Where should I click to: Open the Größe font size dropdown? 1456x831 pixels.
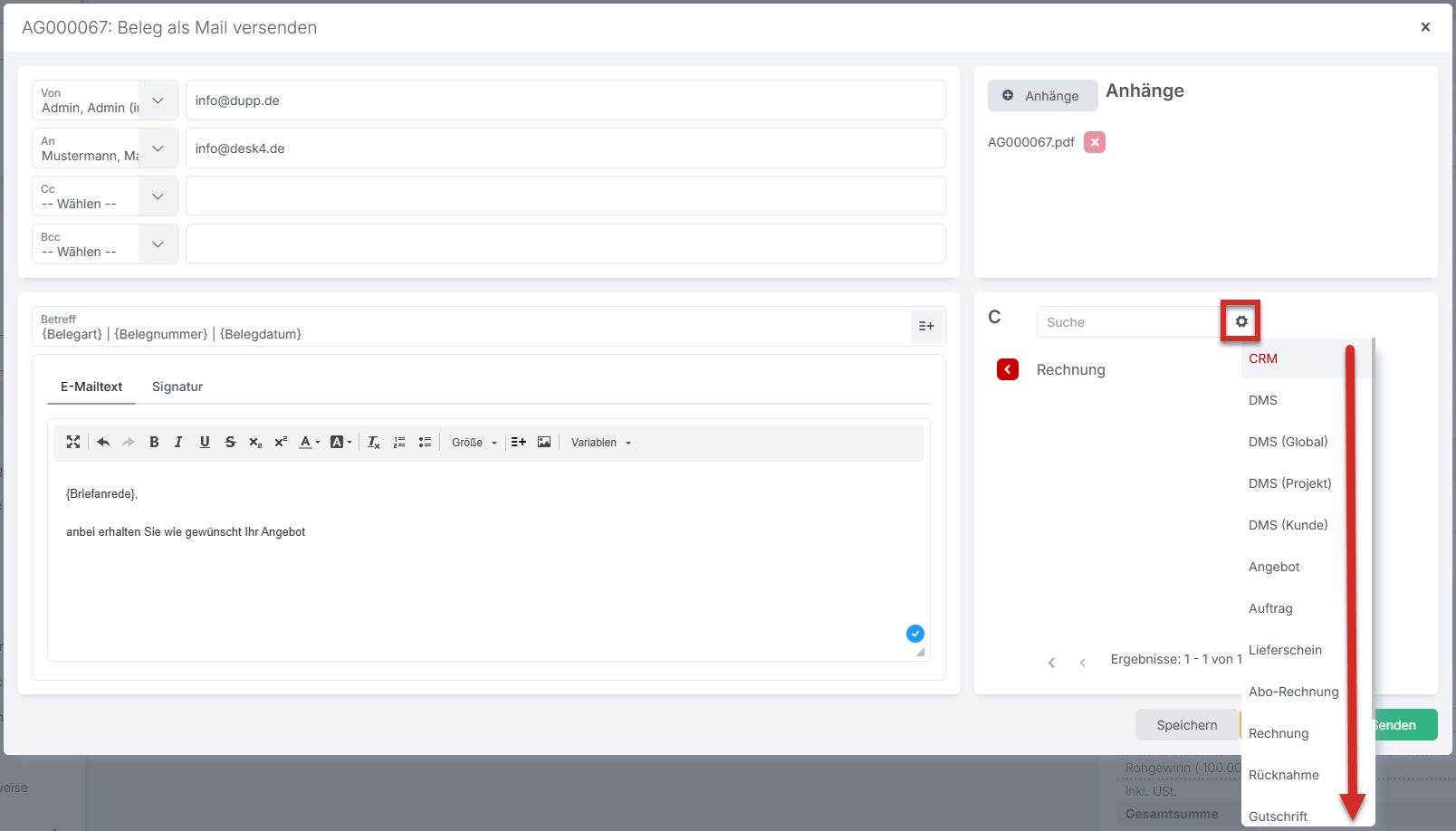click(474, 443)
